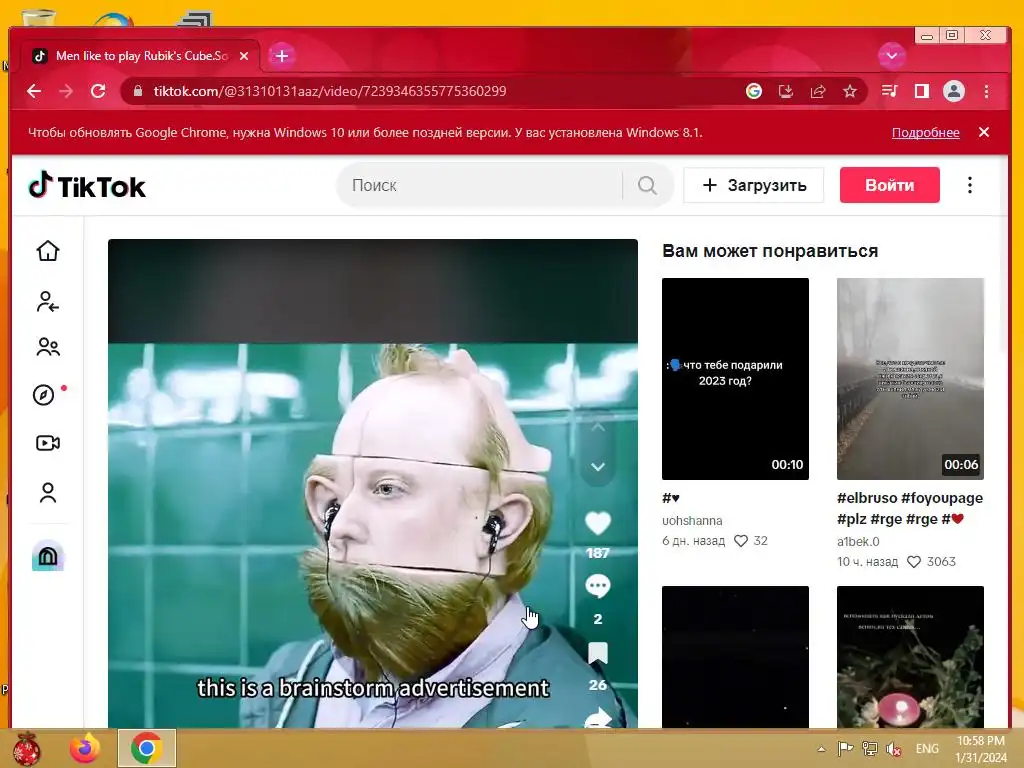Select the Men like to play Rubik's Cube tab
The height and width of the screenshot is (768, 1024).
(x=141, y=56)
